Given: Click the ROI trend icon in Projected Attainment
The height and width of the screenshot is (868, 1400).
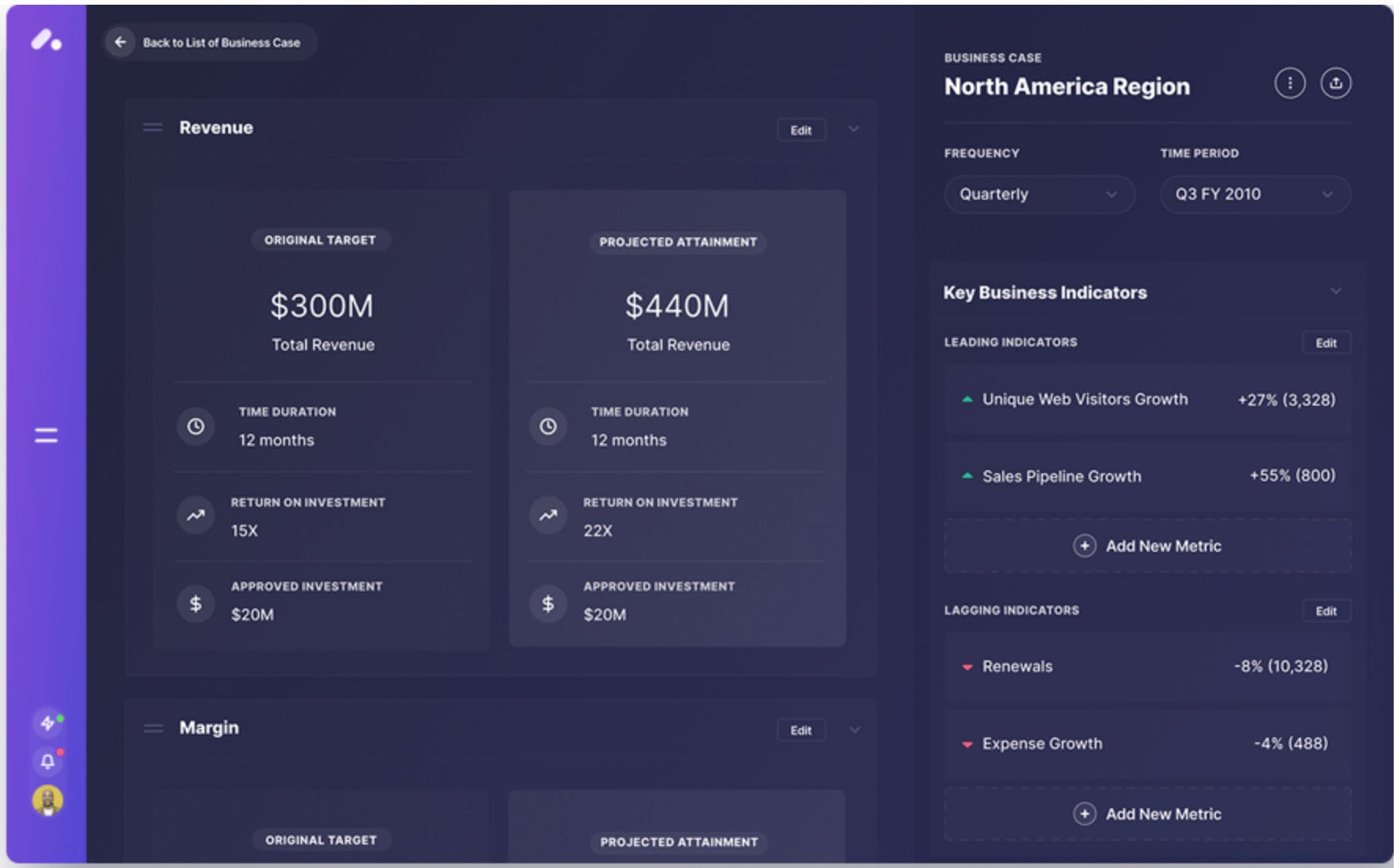Looking at the screenshot, I should [x=548, y=516].
